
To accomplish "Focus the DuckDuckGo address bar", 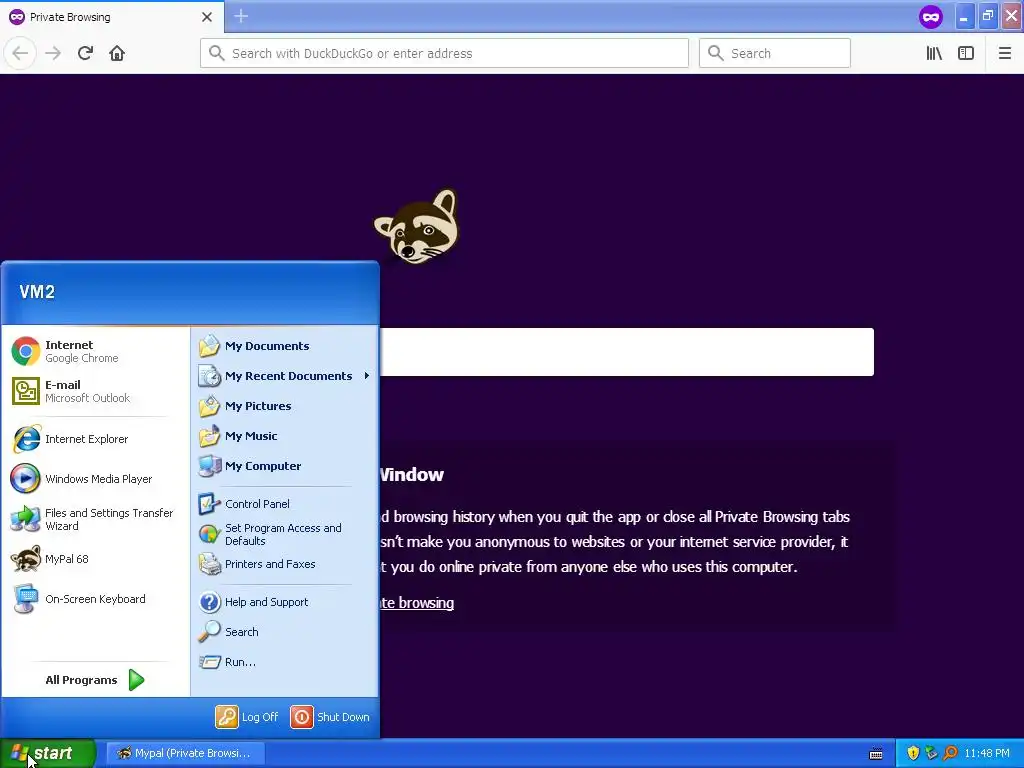I will click(444, 53).
